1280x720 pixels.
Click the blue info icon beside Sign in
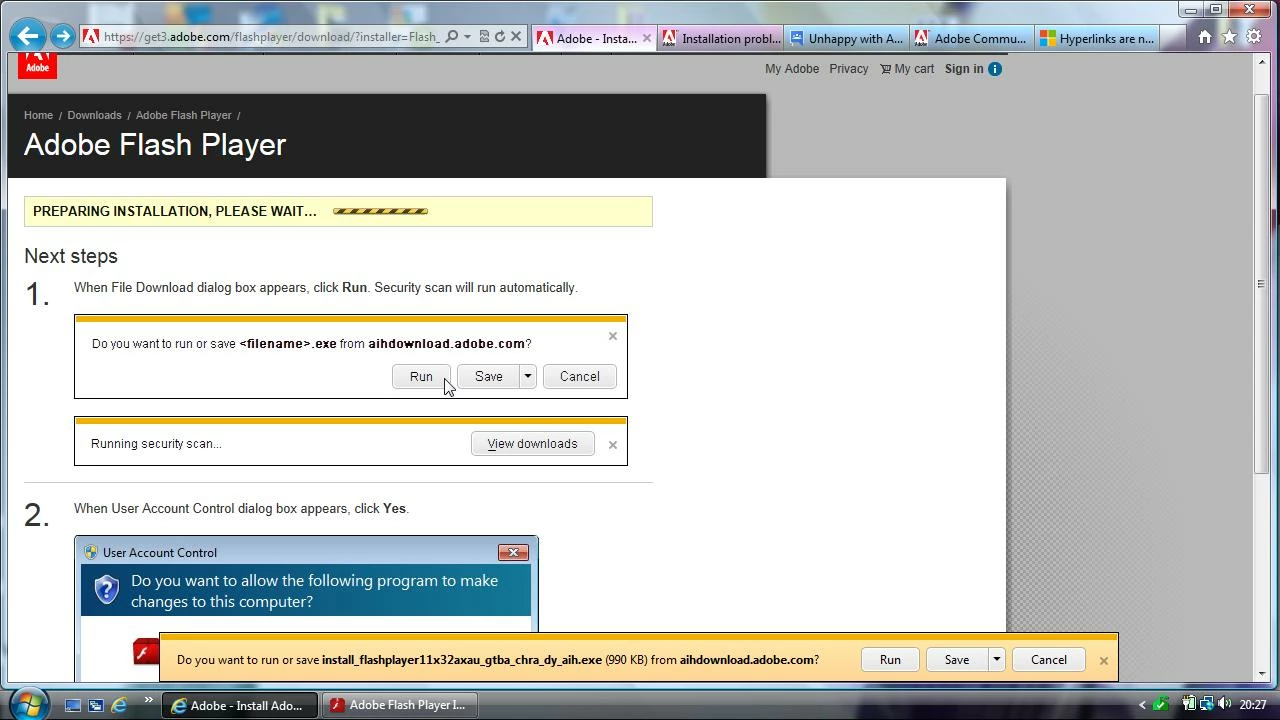[995, 69]
